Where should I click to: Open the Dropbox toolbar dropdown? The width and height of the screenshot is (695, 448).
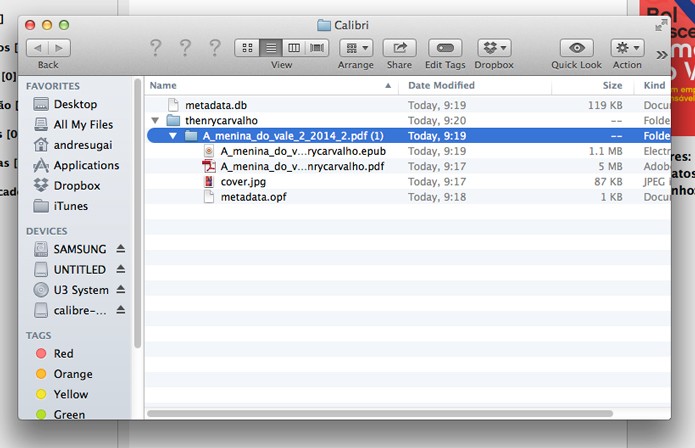pos(494,48)
